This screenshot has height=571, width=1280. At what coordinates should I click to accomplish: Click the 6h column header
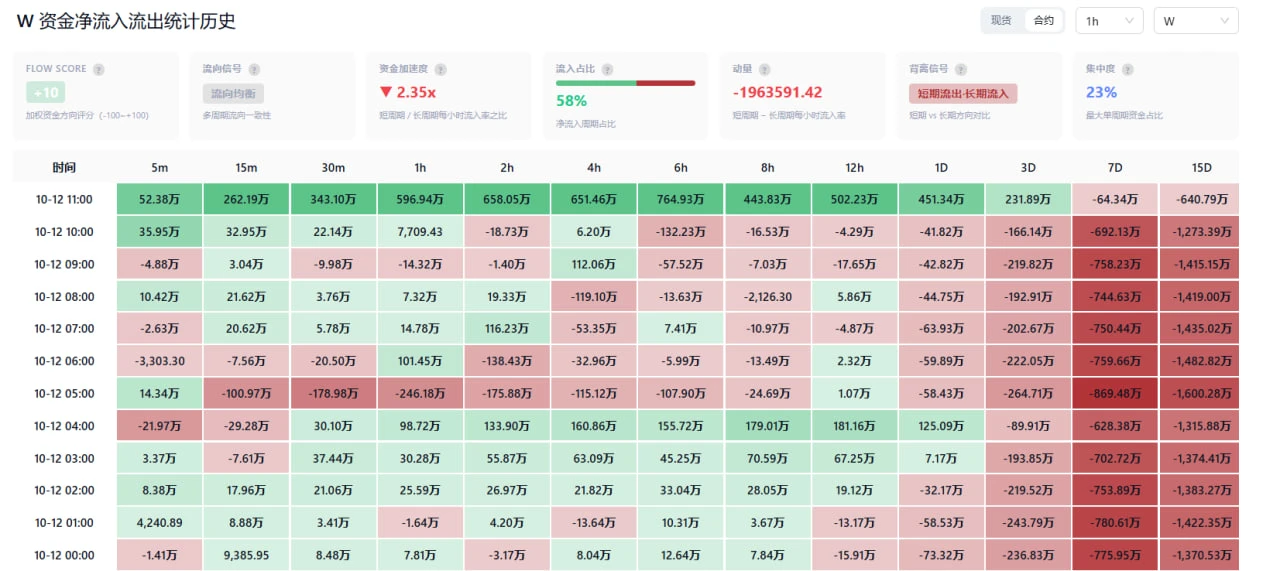click(681, 167)
